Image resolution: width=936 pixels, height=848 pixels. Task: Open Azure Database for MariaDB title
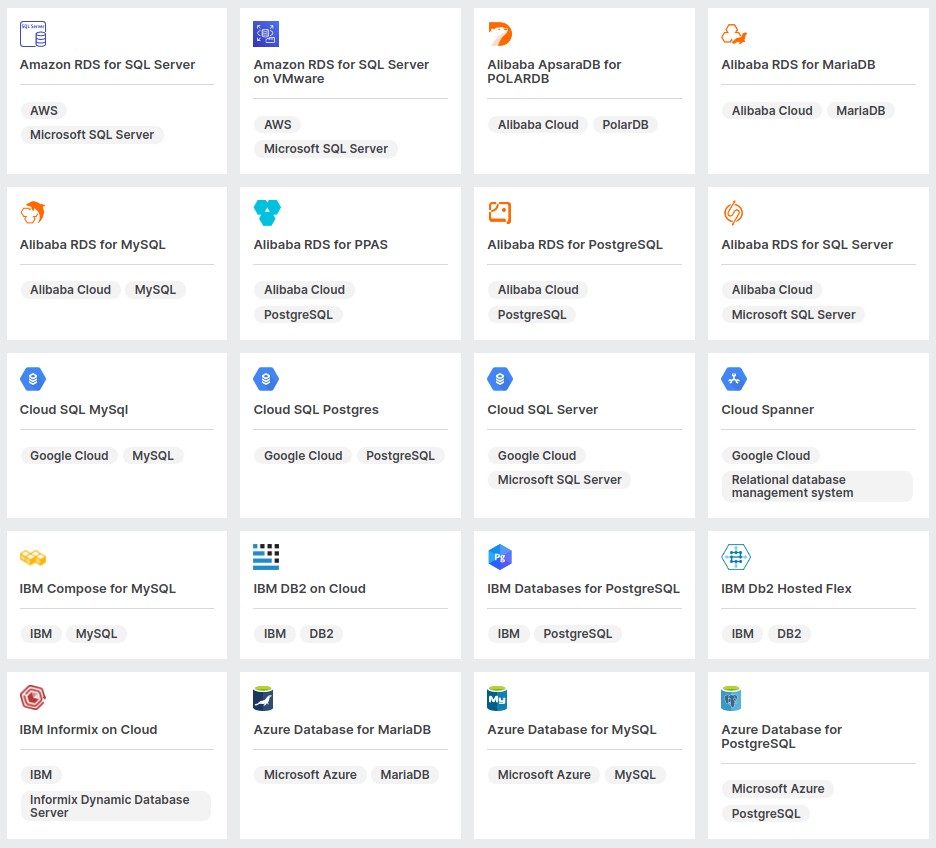342,730
